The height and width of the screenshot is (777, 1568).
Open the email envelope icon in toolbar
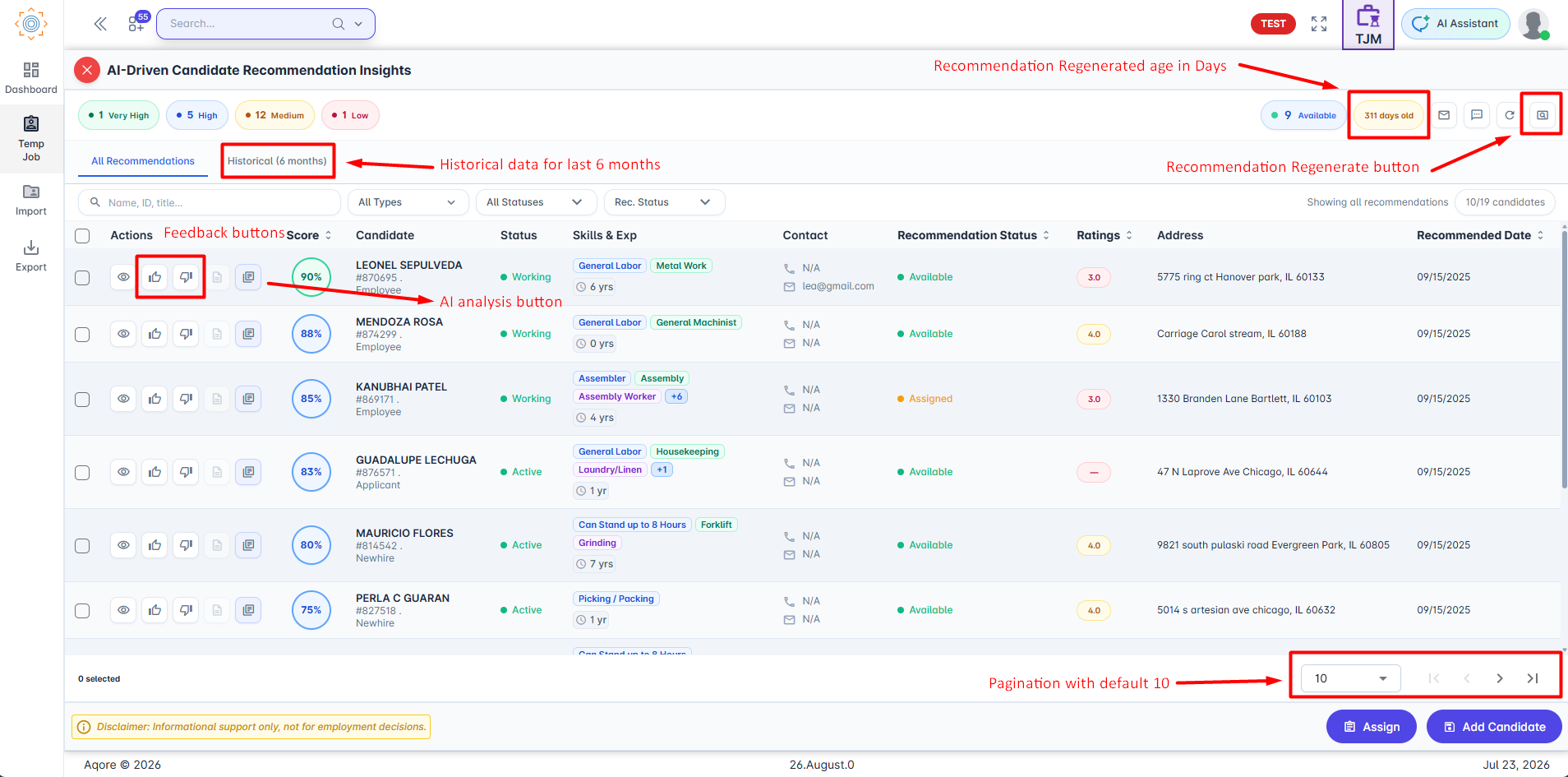pyautogui.click(x=1444, y=115)
